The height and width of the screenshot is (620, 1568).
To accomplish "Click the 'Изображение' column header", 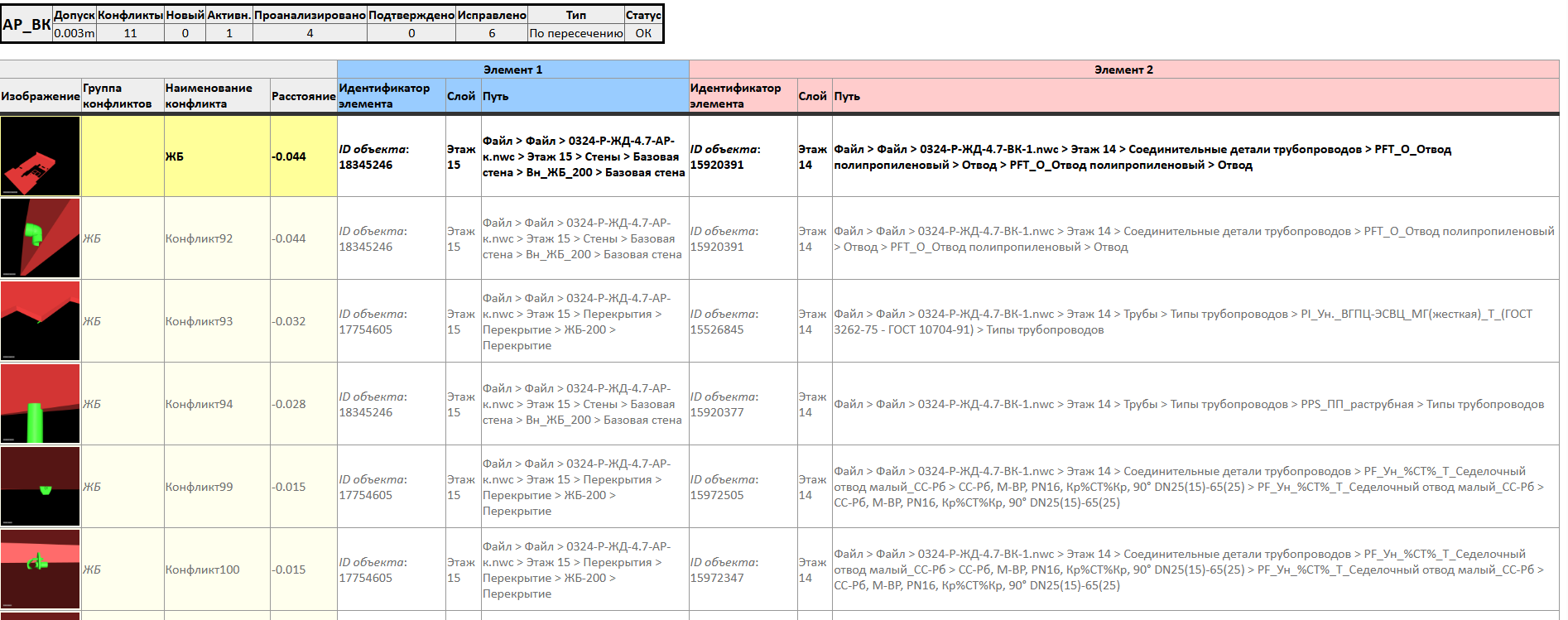I will 41,96.
